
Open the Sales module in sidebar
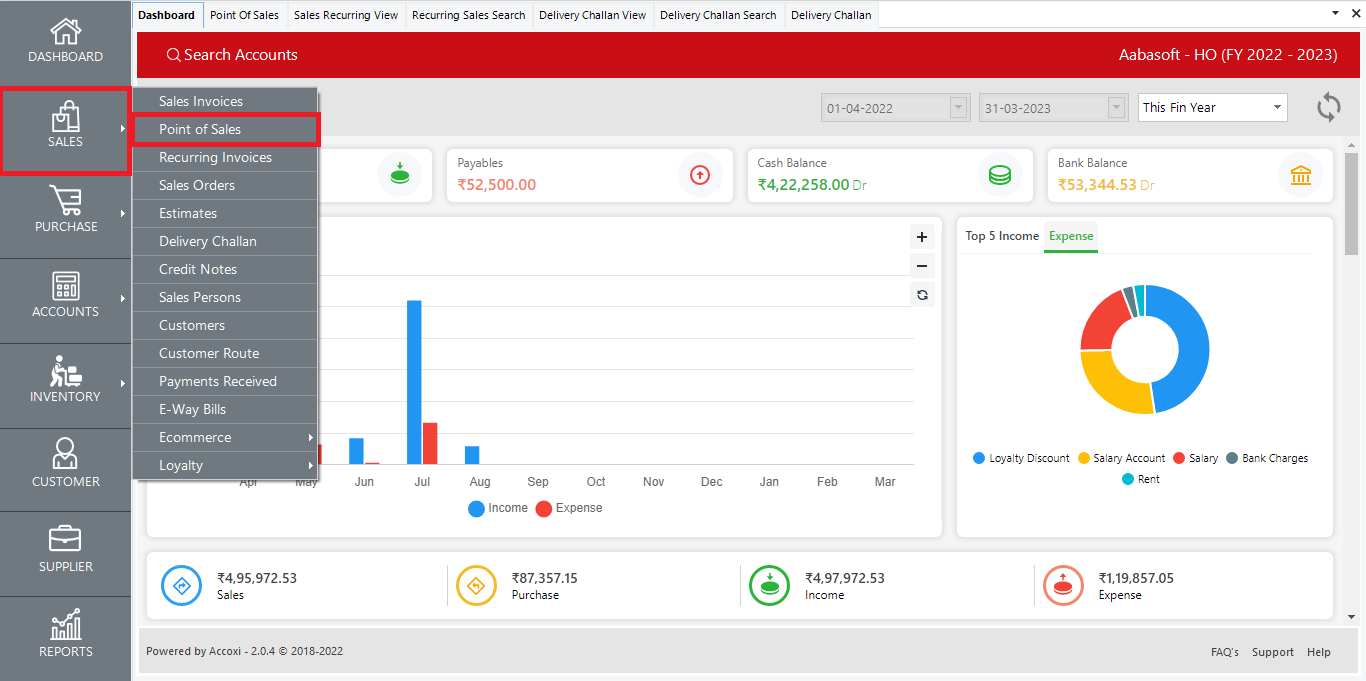(65, 130)
